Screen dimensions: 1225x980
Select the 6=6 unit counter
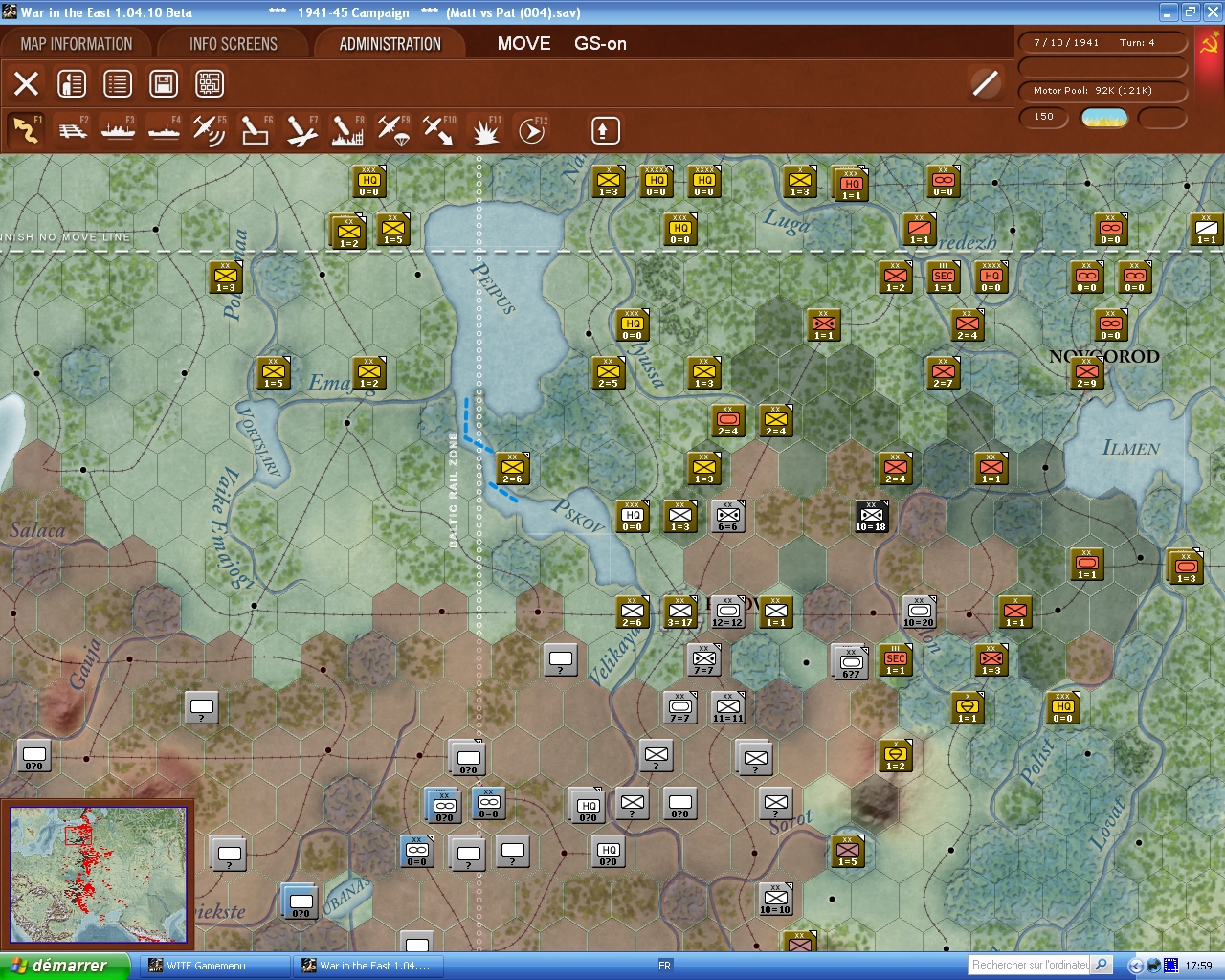[x=727, y=516]
